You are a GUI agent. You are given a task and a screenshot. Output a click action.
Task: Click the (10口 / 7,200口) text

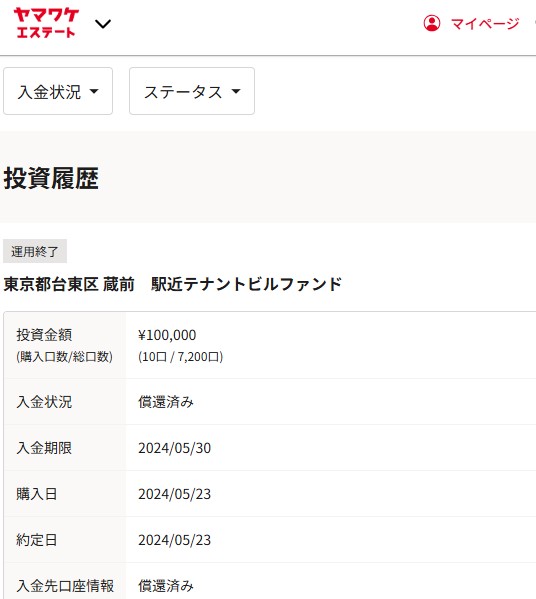pos(181,356)
